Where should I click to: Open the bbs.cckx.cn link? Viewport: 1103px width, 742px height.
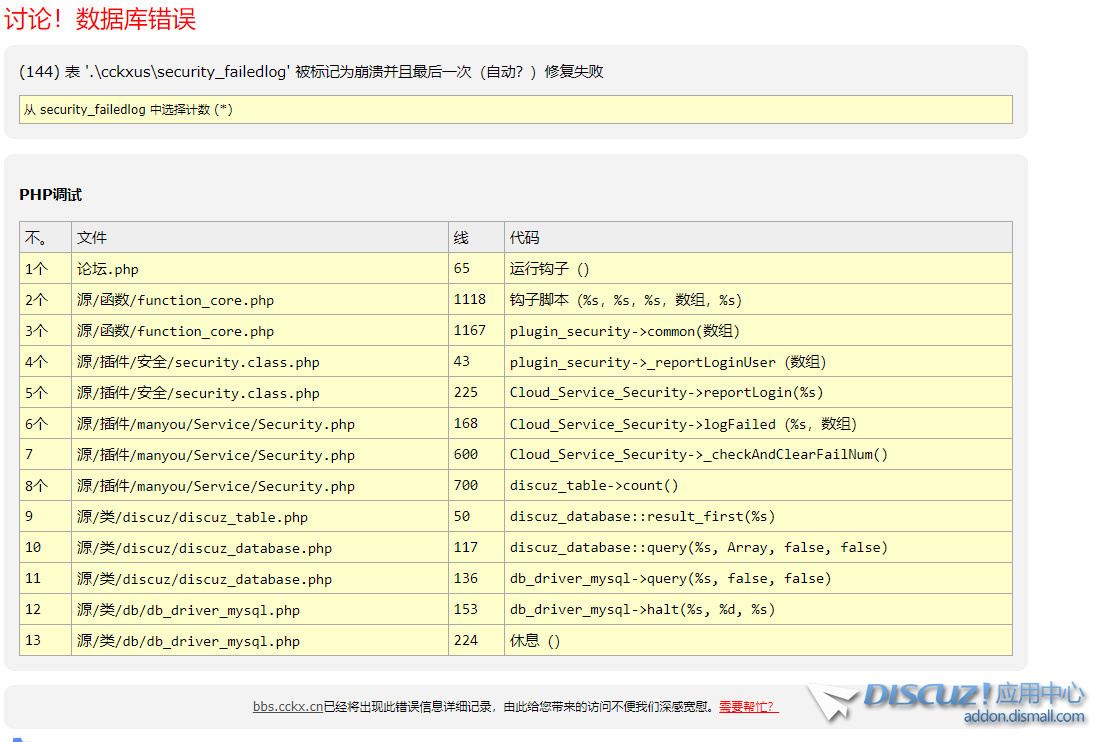pyautogui.click(x=287, y=706)
